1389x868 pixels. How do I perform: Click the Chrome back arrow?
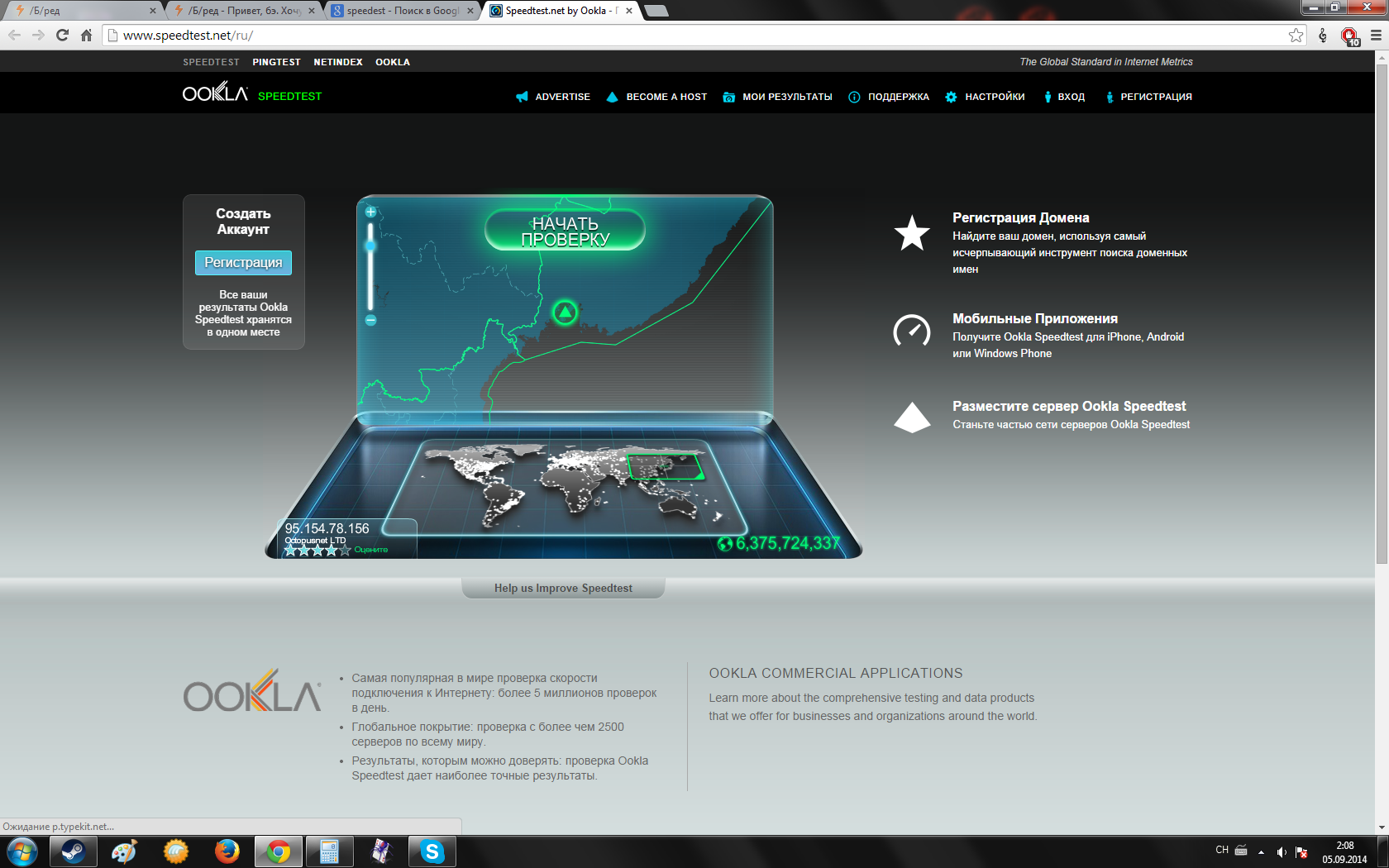pos(14,35)
